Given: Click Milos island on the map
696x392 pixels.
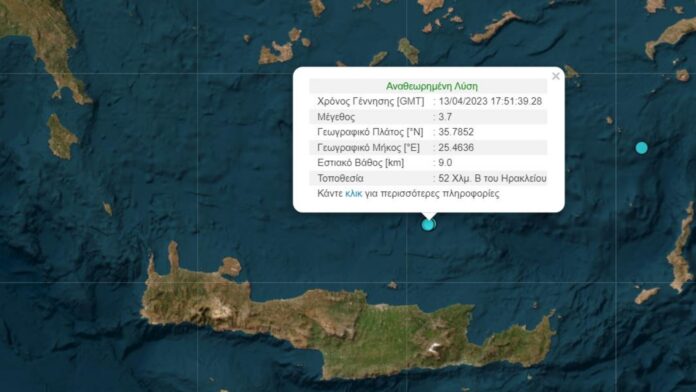Looking at the screenshot, I should pos(275,53).
